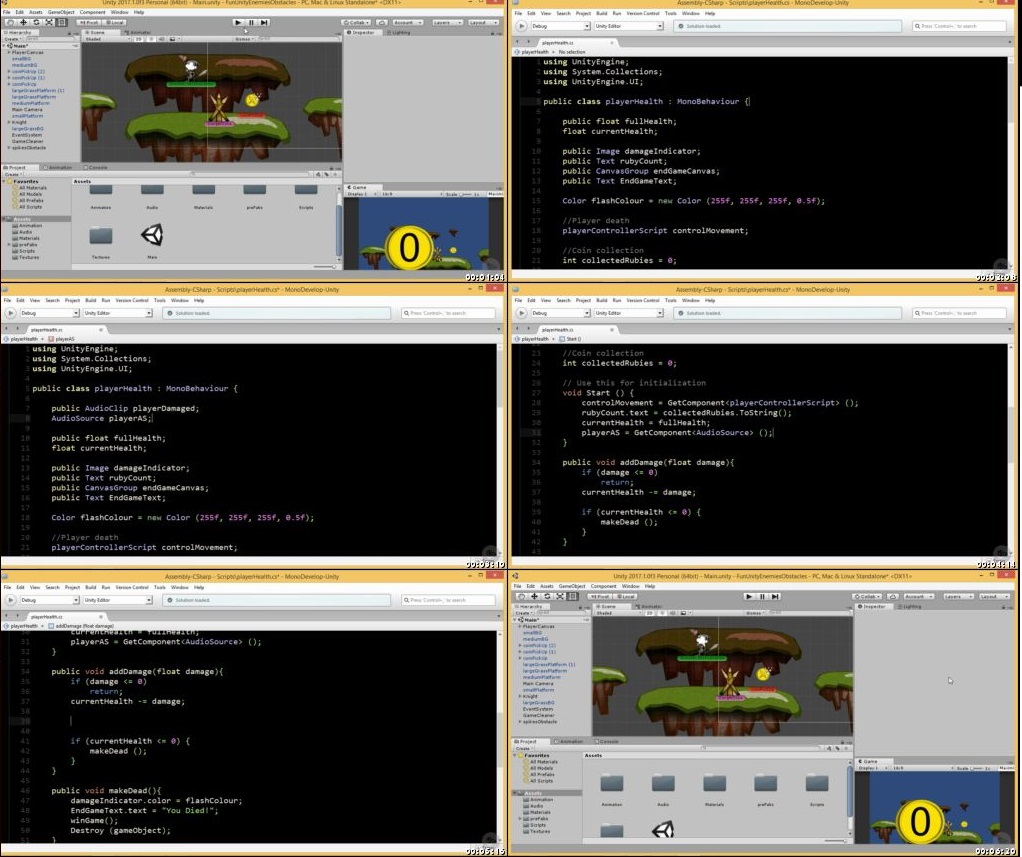
Task: Click the Step button in bottom-right Unity window
Action: (x=775, y=596)
